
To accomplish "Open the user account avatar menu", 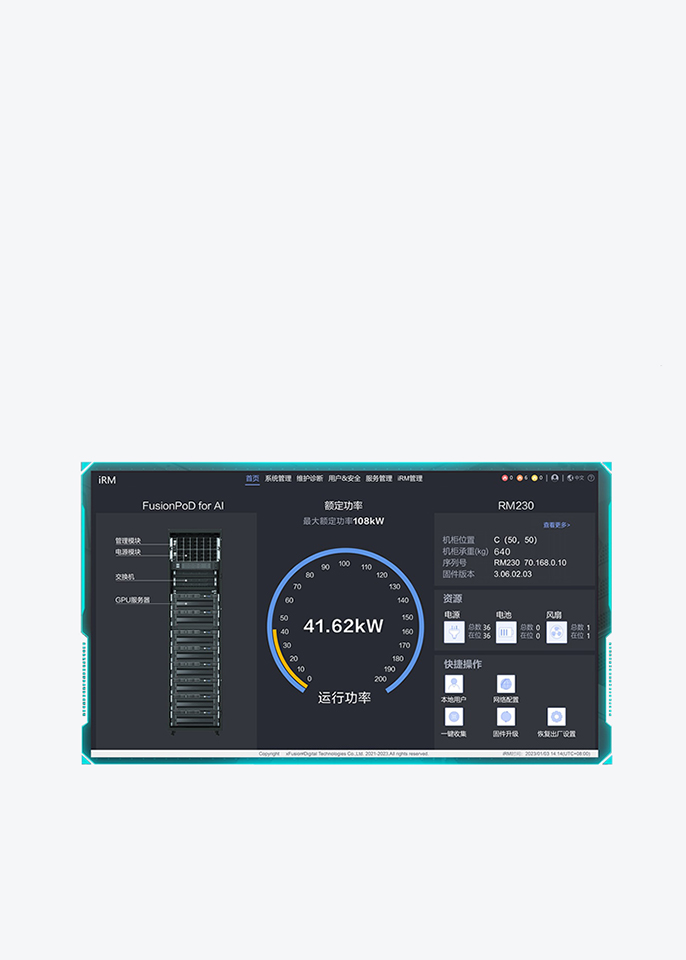I will pos(554,478).
